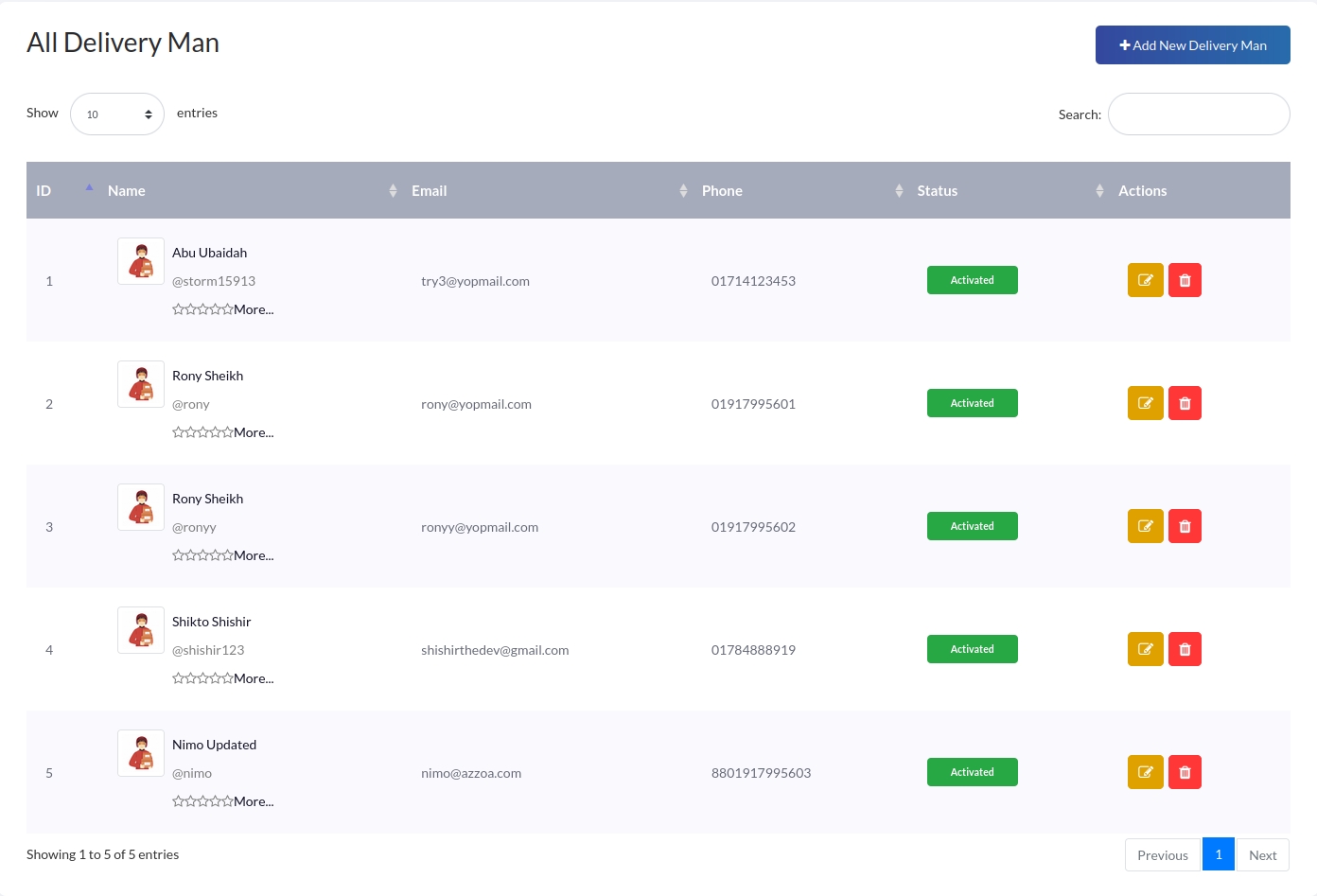Image resolution: width=1317 pixels, height=896 pixels.
Task: Open Abu Ubaidah's More... rating link
Action: pyautogui.click(x=254, y=309)
